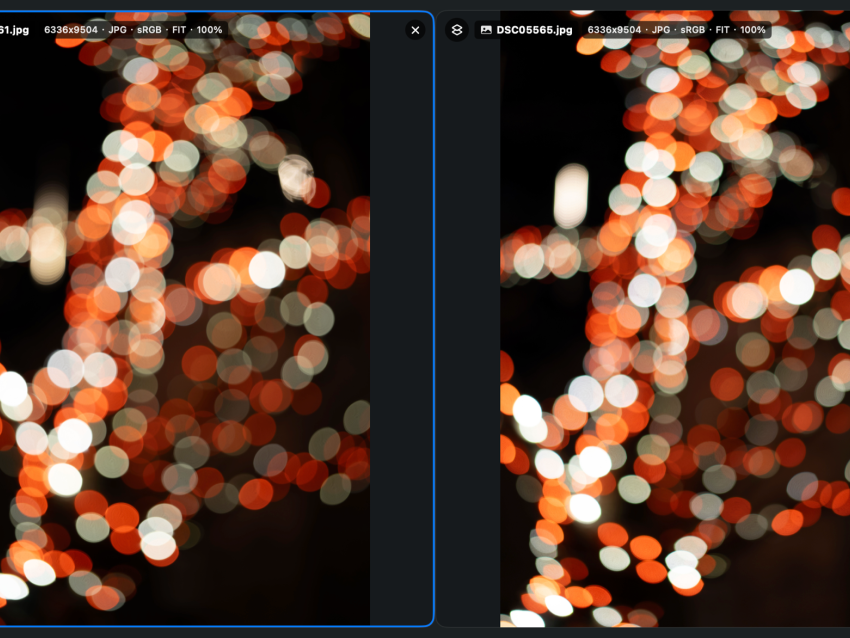Close the left comparison pane
Screen dimensions: 850x638
(x=415, y=30)
